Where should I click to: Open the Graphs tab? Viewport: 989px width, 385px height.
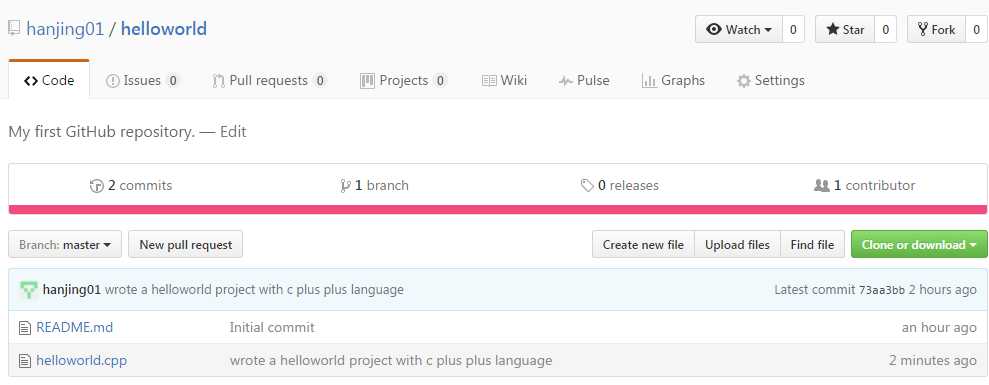[673, 81]
